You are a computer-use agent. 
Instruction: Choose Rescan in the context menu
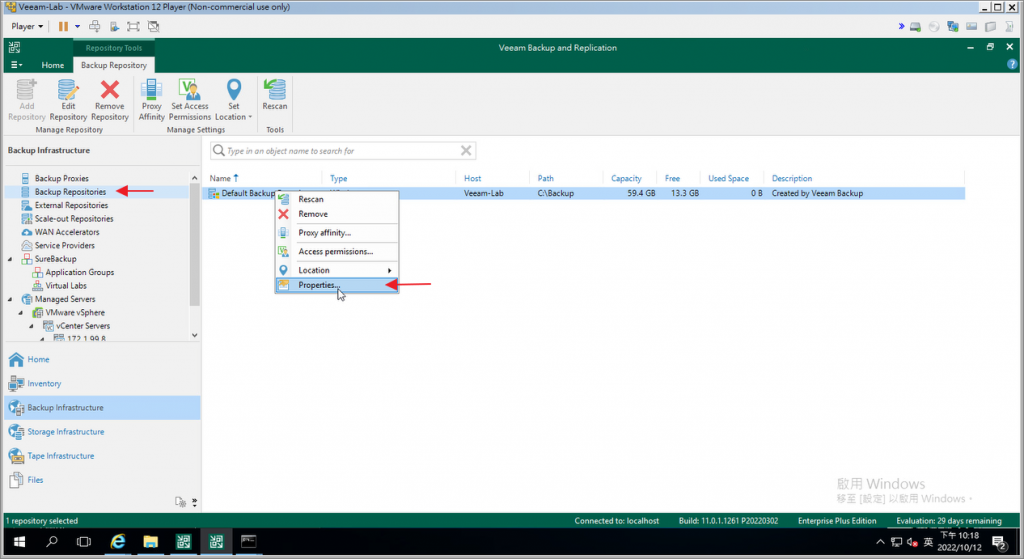tap(336, 199)
